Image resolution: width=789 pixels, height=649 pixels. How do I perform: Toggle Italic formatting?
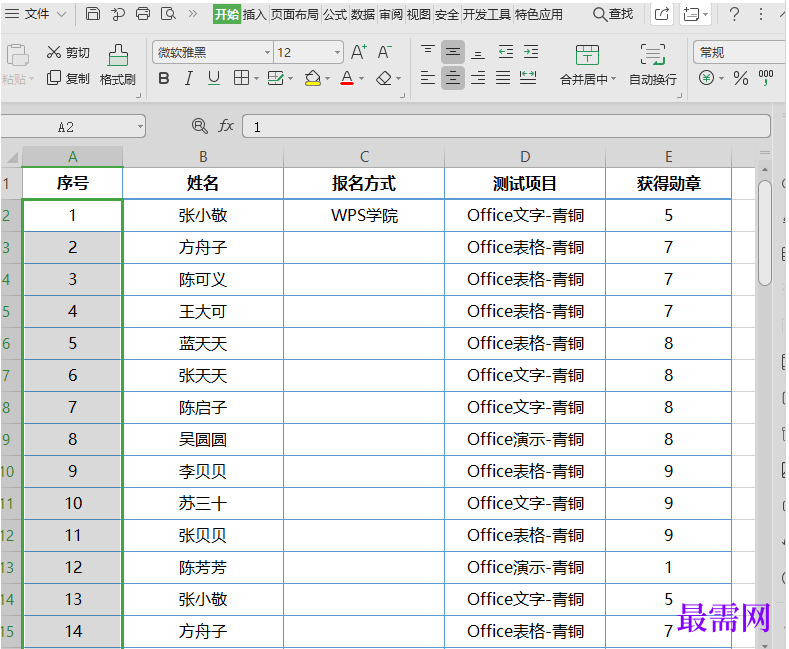(x=189, y=78)
